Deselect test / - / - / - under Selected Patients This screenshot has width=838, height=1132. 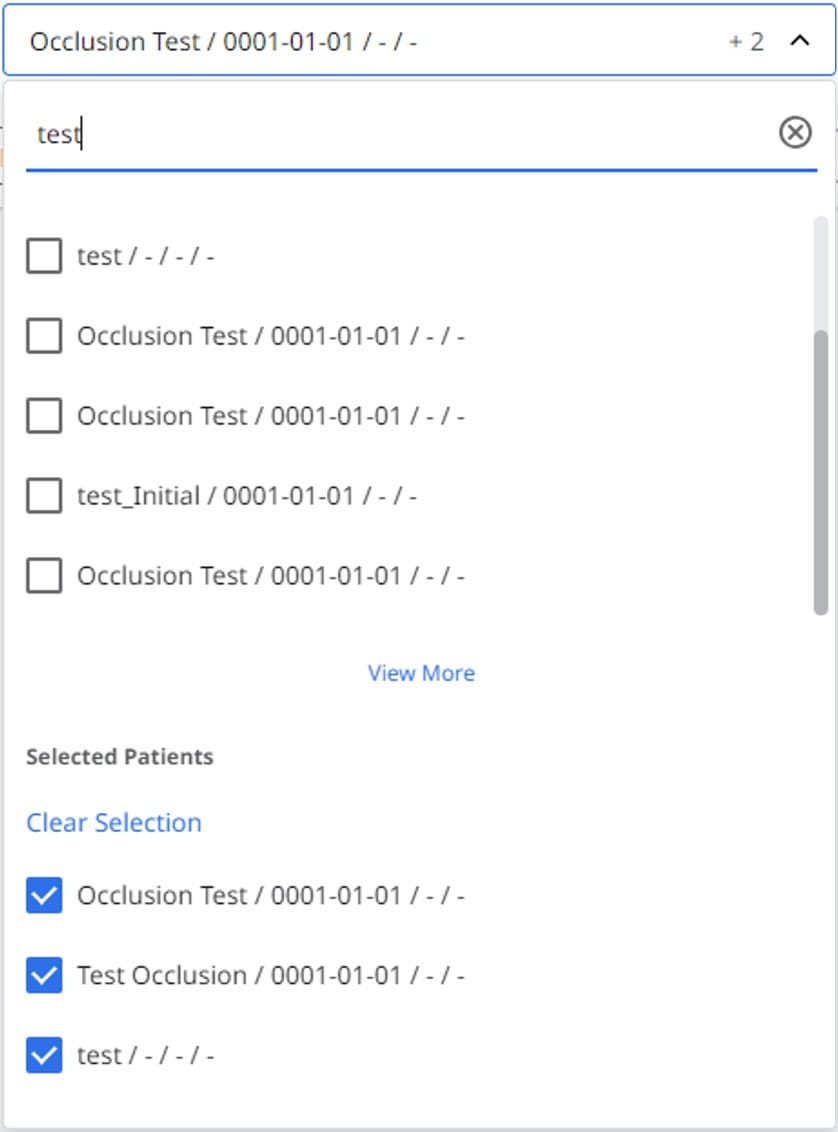(44, 1055)
